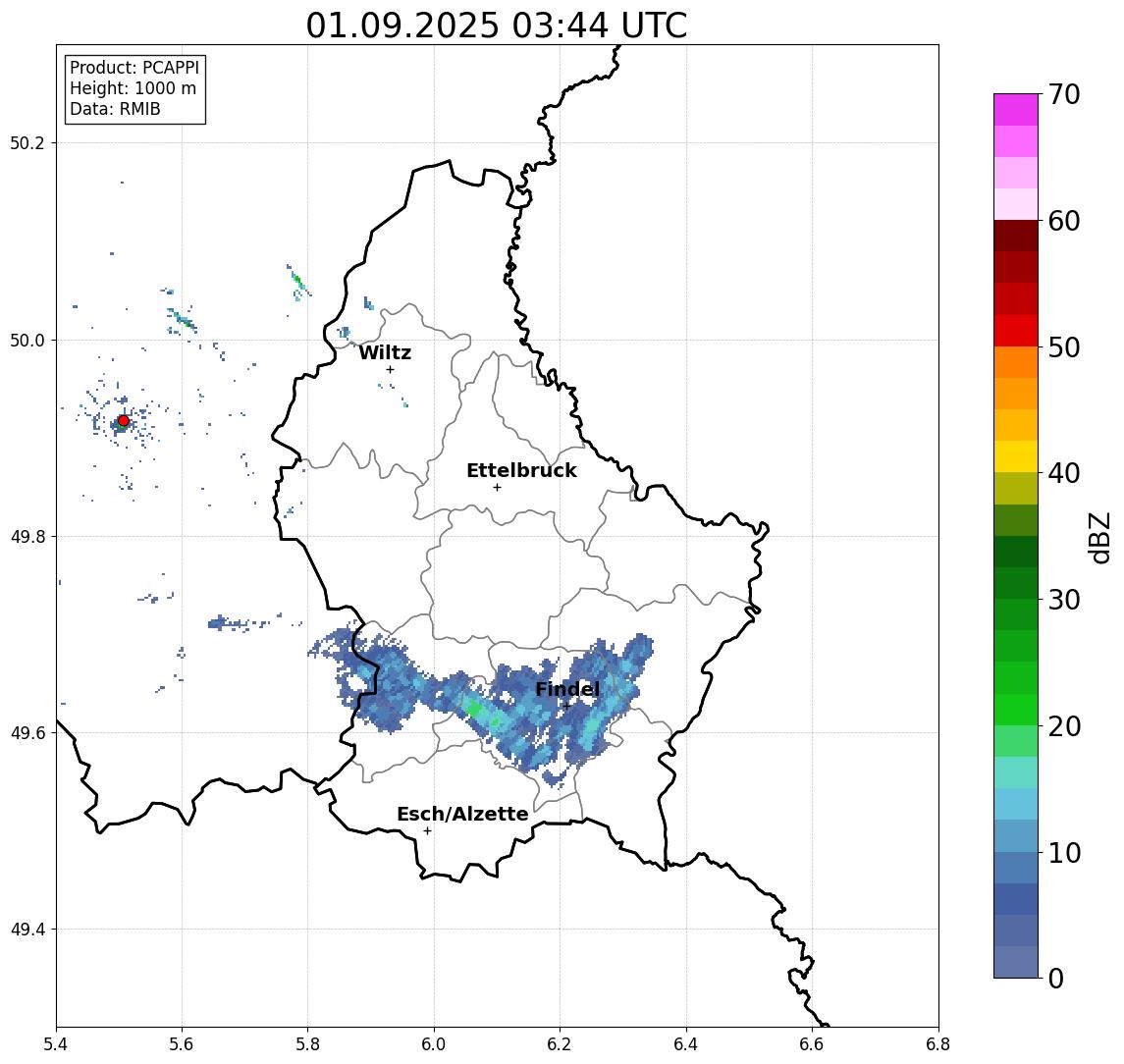The height and width of the screenshot is (1064, 1124).
Task: Click the cross marker below Ettelbruck
Action: click(x=497, y=488)
